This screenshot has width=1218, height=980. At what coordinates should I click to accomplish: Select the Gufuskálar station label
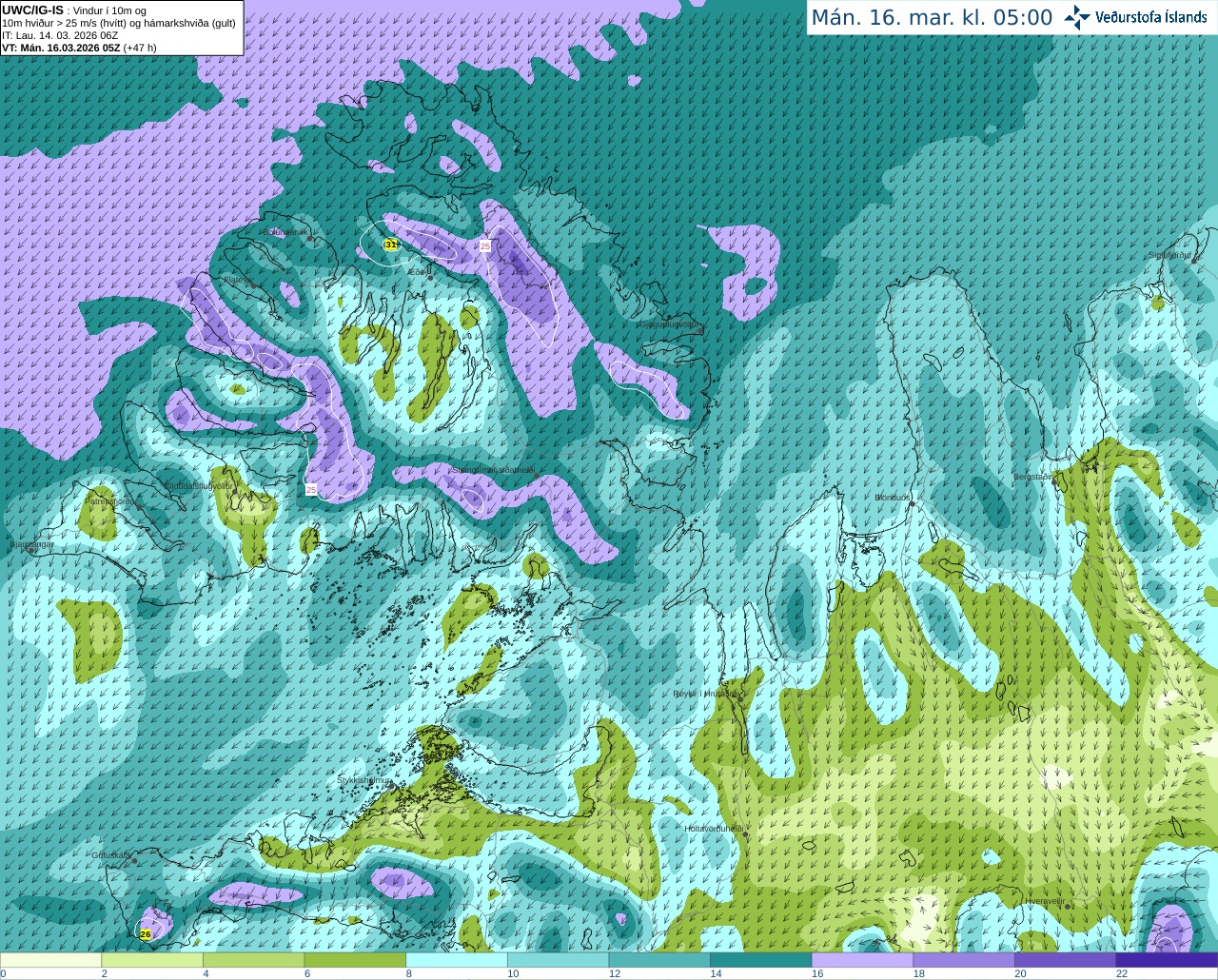point(110,855)
